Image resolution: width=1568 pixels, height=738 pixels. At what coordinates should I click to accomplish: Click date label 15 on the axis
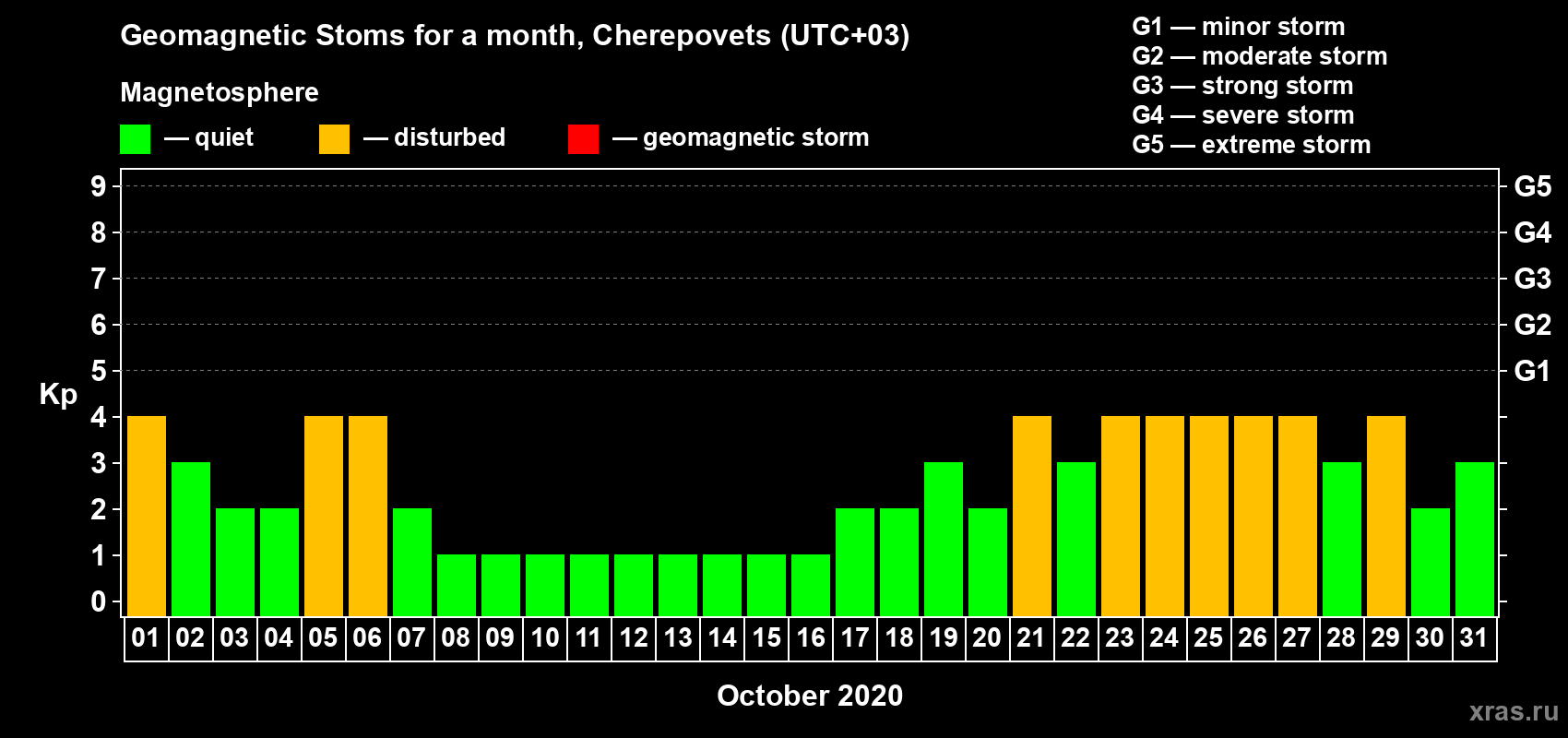pyautogui.click(x=766, y=637)
